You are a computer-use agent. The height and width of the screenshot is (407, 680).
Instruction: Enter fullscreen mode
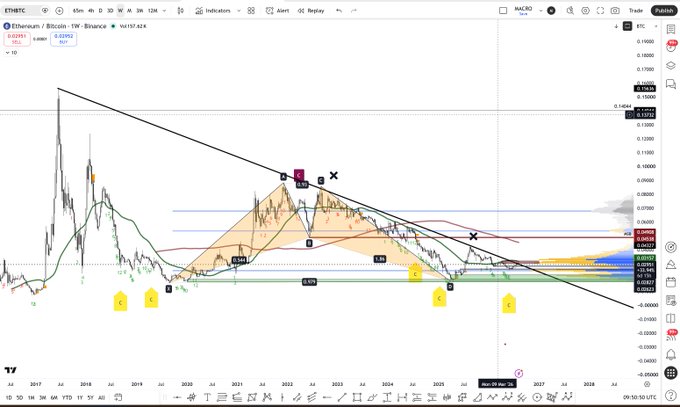pyautogui.click(x=600, y=10)
